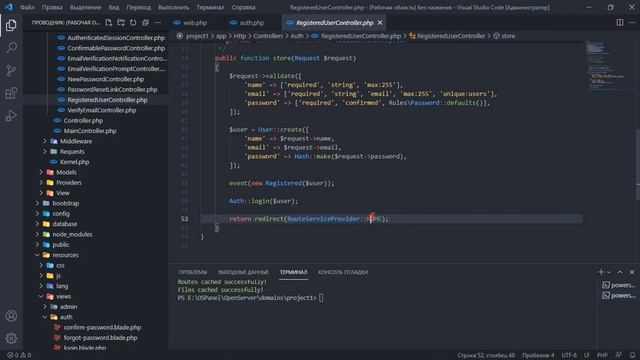Open the Source Control view

[x=11, y=70]
